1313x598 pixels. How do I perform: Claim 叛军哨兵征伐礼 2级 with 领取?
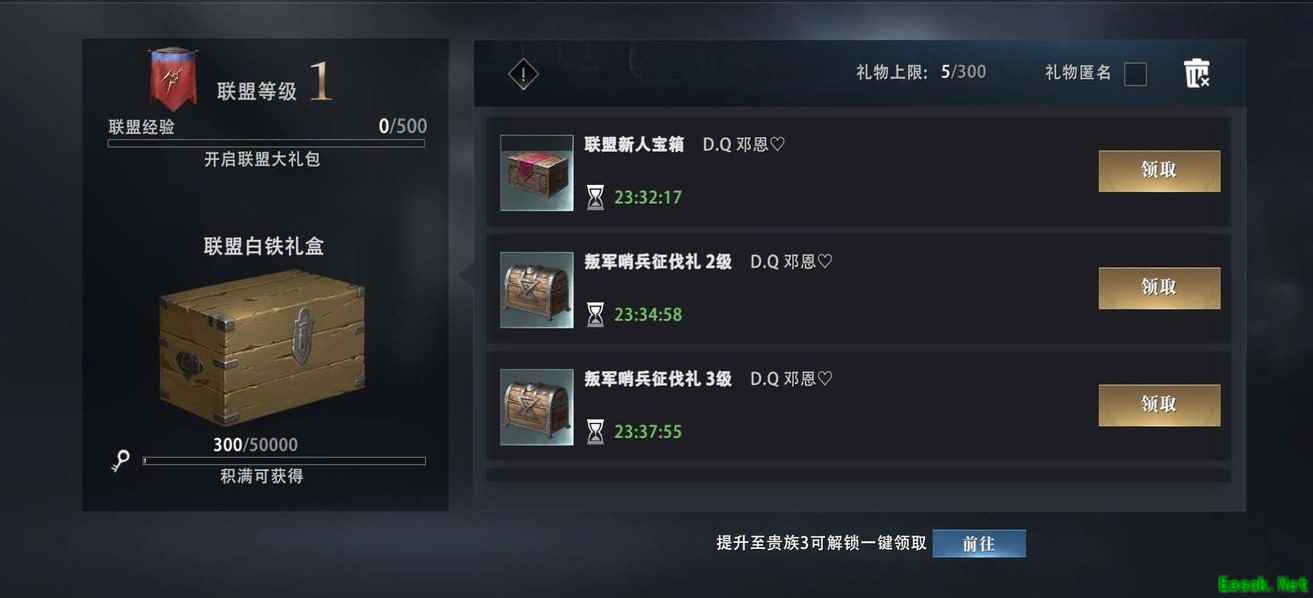pyautogui.click(x=1159, y=288)
